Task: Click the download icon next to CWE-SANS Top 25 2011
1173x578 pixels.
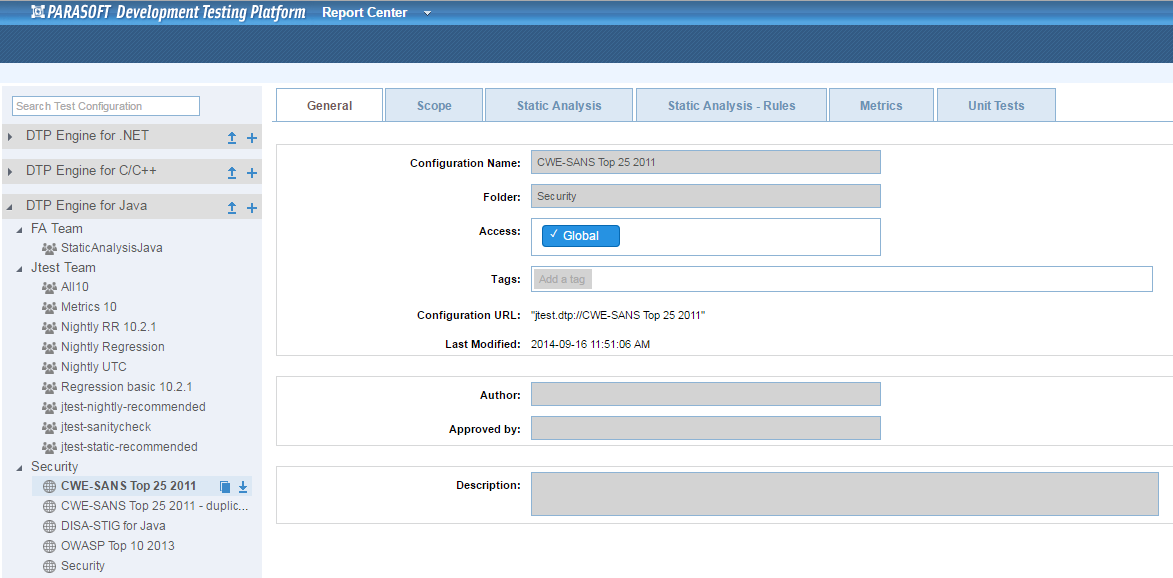Action: [x=242, y=488]
